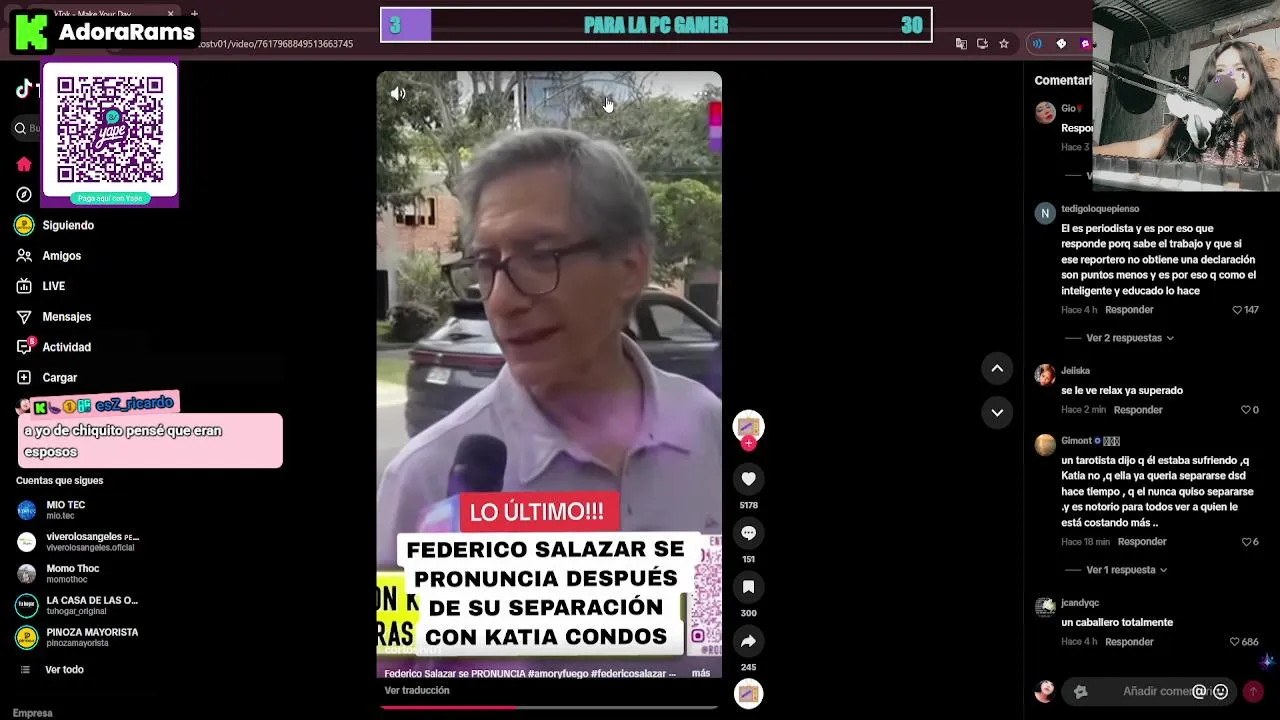
Task: Open the sticker icon in the comment box
Action: [x=1080, y=691]
